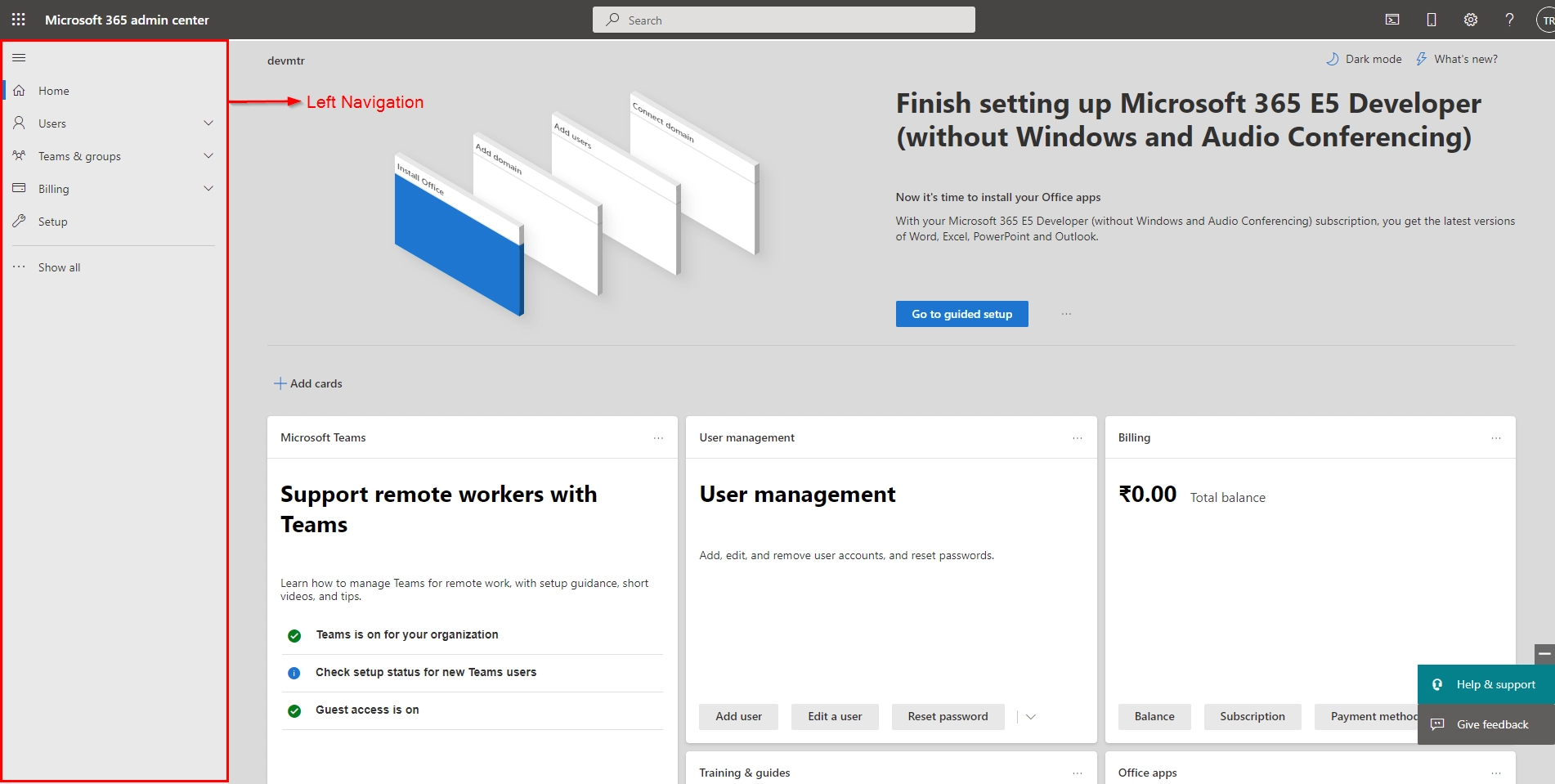Click the Teams & groups icon
This screenshot has height=784, width=1555.
(19, 155)
